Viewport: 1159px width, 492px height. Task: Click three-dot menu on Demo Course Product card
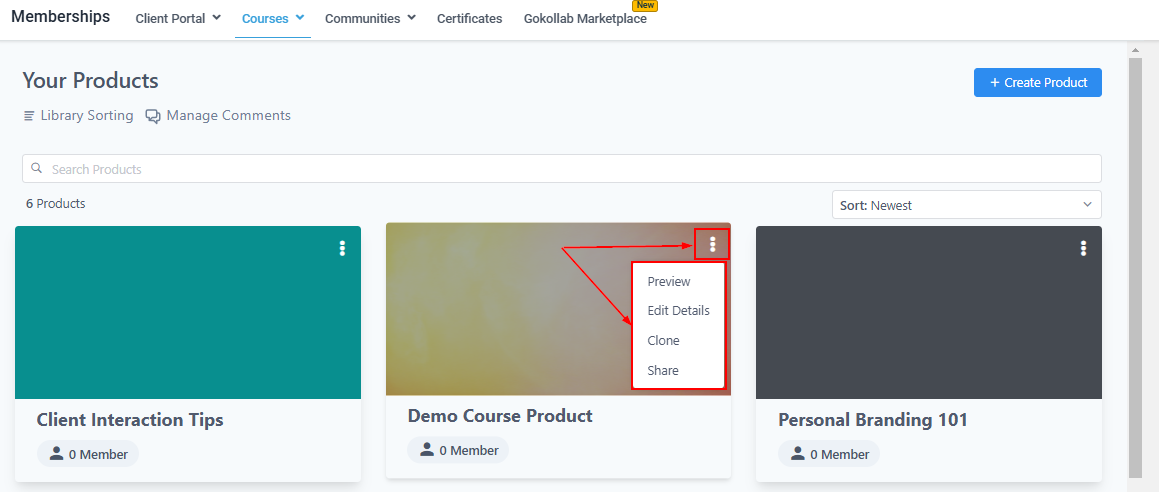712,244
